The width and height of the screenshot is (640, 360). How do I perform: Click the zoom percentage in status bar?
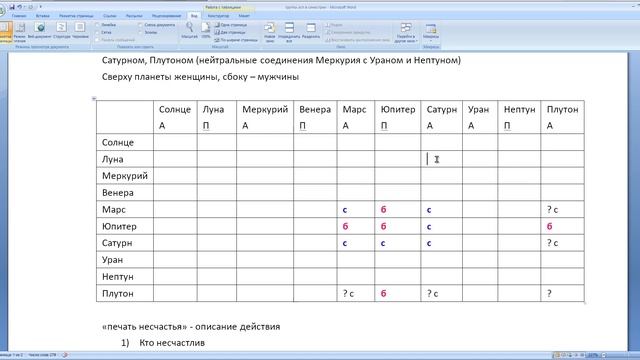pos(592,355)
